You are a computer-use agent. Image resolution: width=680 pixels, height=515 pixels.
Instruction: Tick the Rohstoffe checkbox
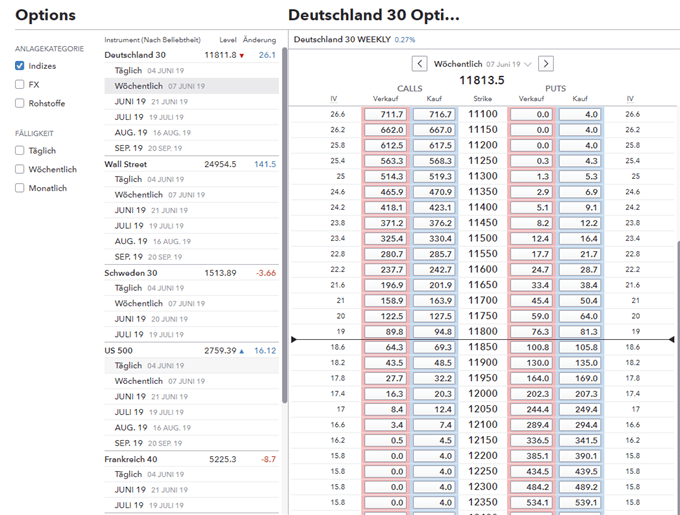pos(20,103)
